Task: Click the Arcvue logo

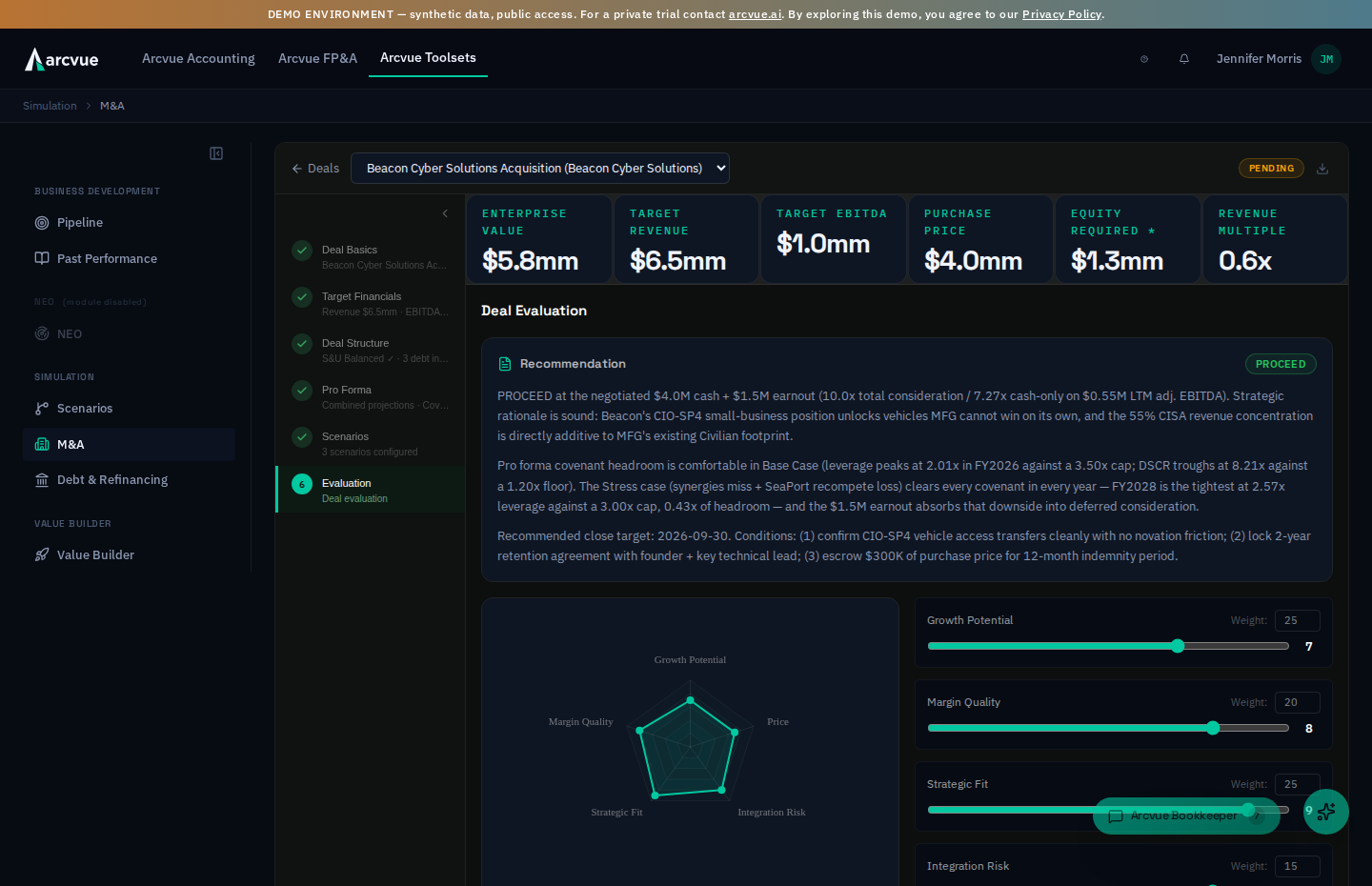Action: (62, 59)
